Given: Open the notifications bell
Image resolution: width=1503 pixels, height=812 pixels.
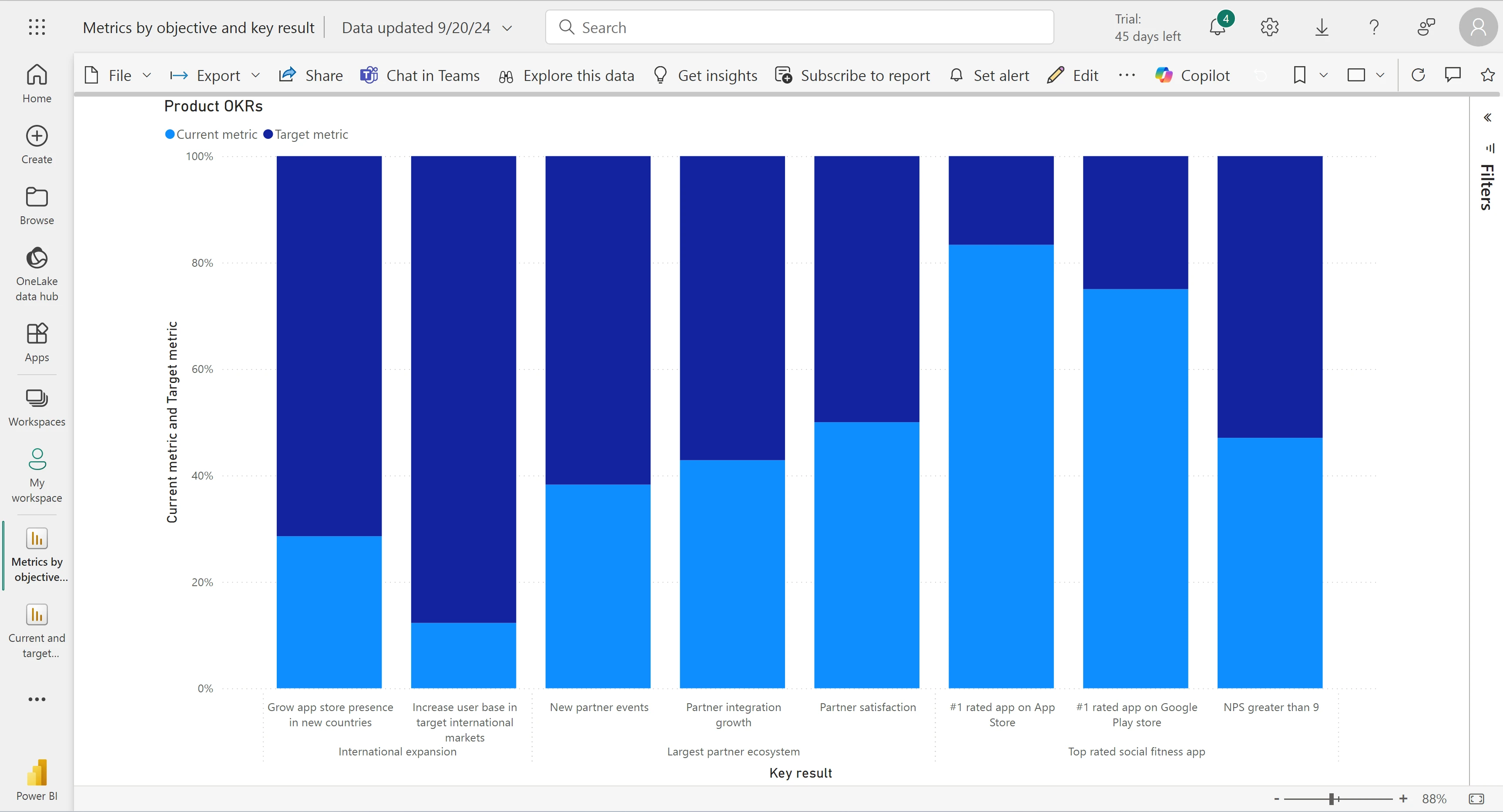Looking at the screenshot, I should (x=1217, y=27).
